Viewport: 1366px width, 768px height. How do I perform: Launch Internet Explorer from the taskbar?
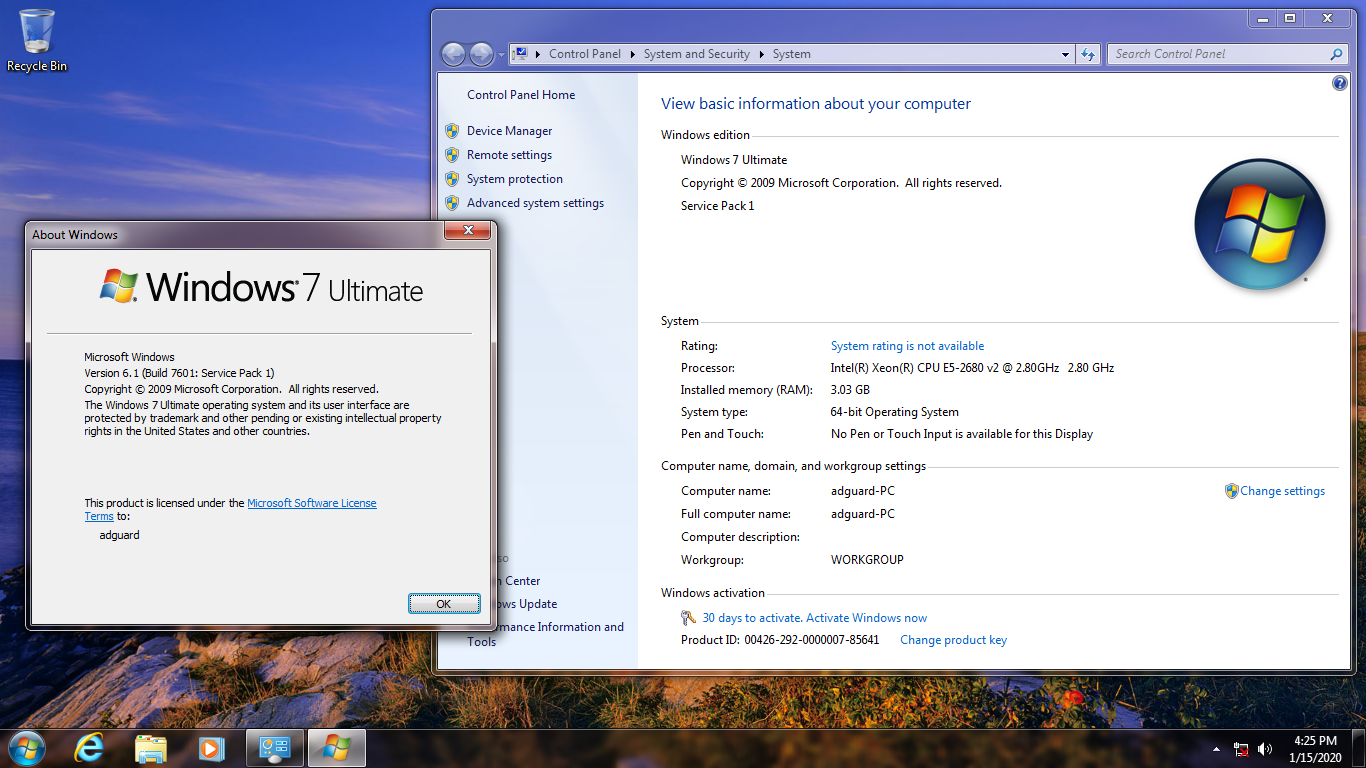pos(90,748)
